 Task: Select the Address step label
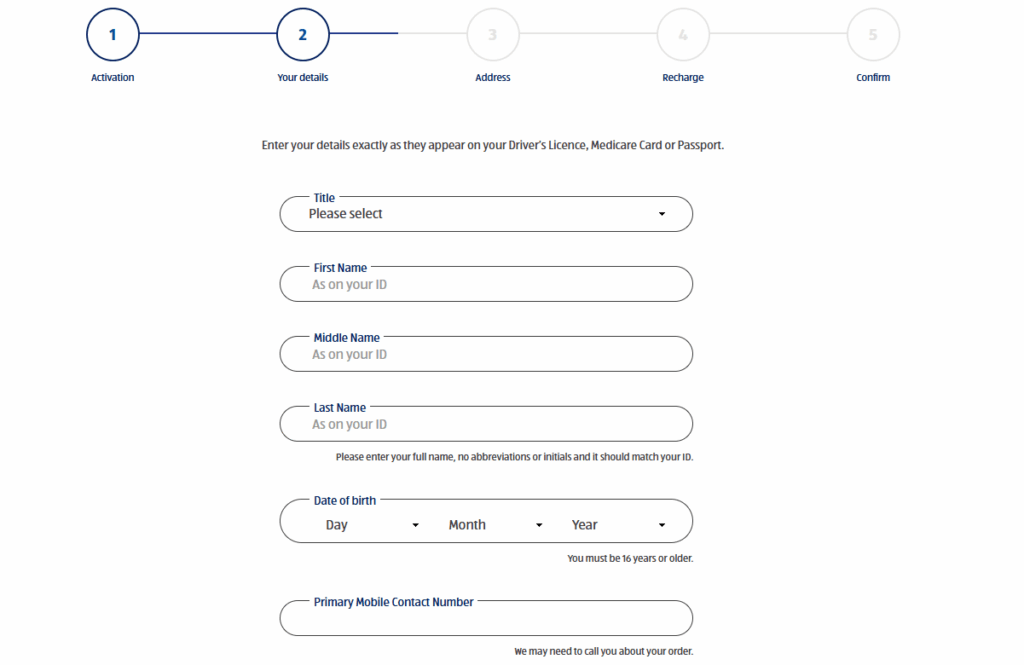pyautogui.click(x=492, y=77)
